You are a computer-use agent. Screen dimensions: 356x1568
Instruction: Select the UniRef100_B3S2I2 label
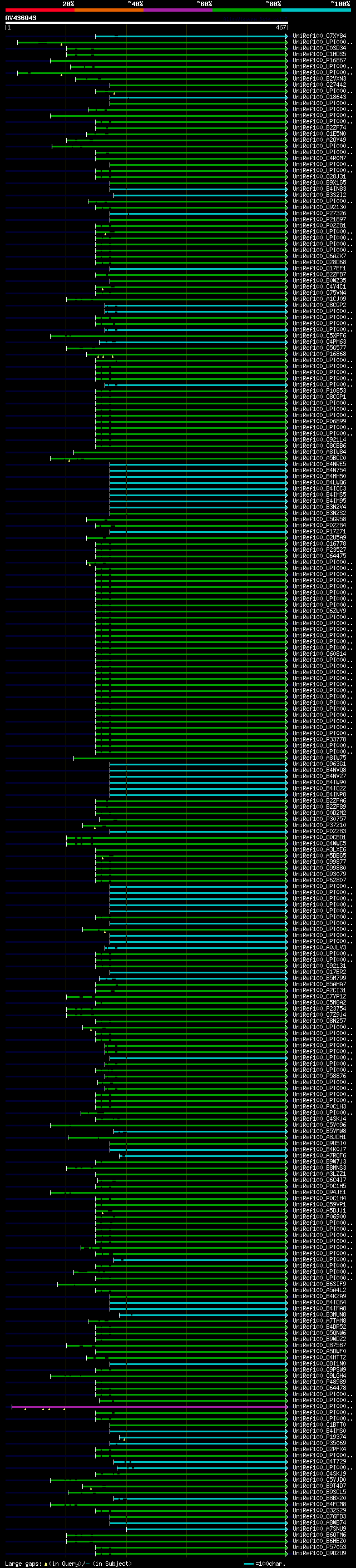coord(319,195)
